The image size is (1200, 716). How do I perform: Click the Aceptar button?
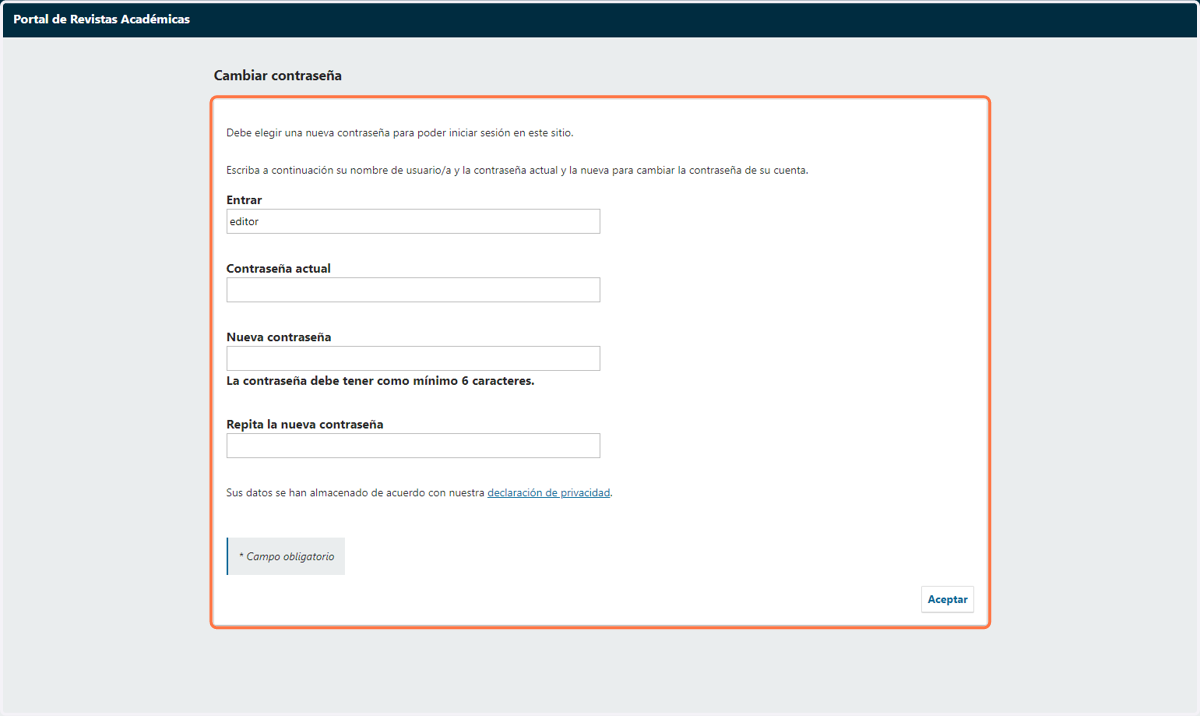pyautogui.click(x=947, y=599)
